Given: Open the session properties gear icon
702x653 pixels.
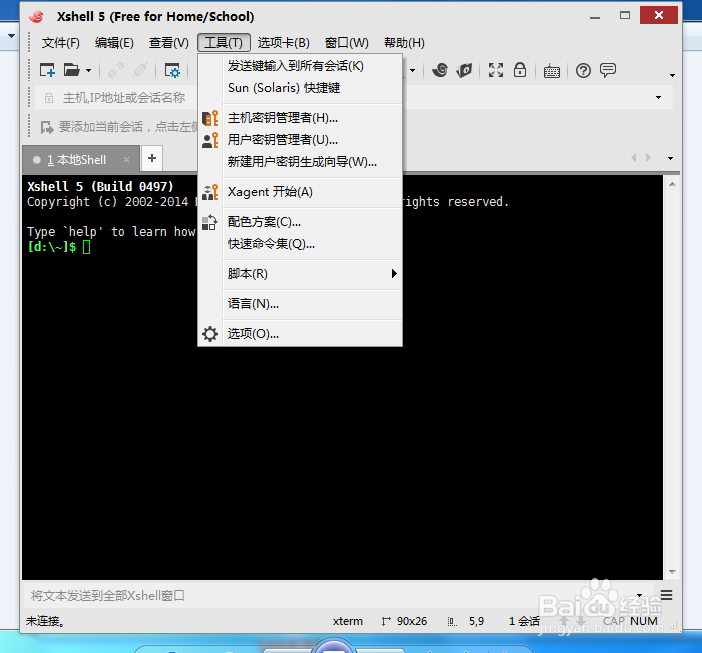Looking at the screenshot, I should 172,71.
